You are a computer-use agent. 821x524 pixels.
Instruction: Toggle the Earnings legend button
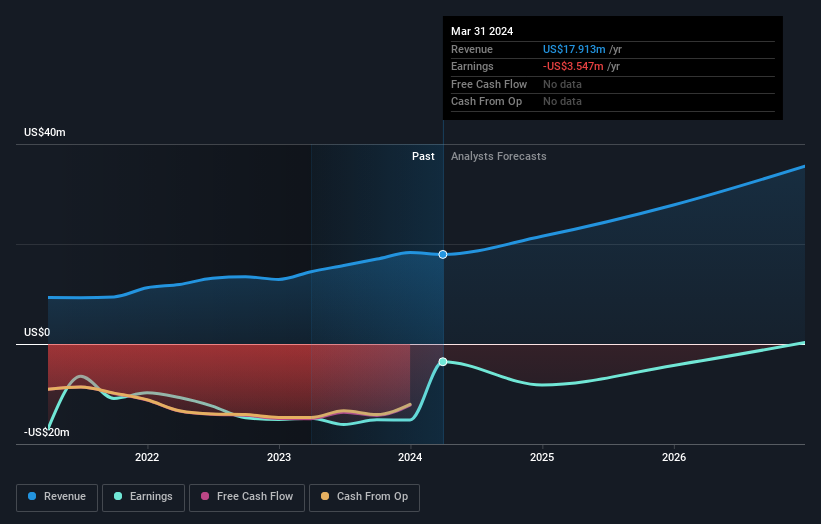143,497
